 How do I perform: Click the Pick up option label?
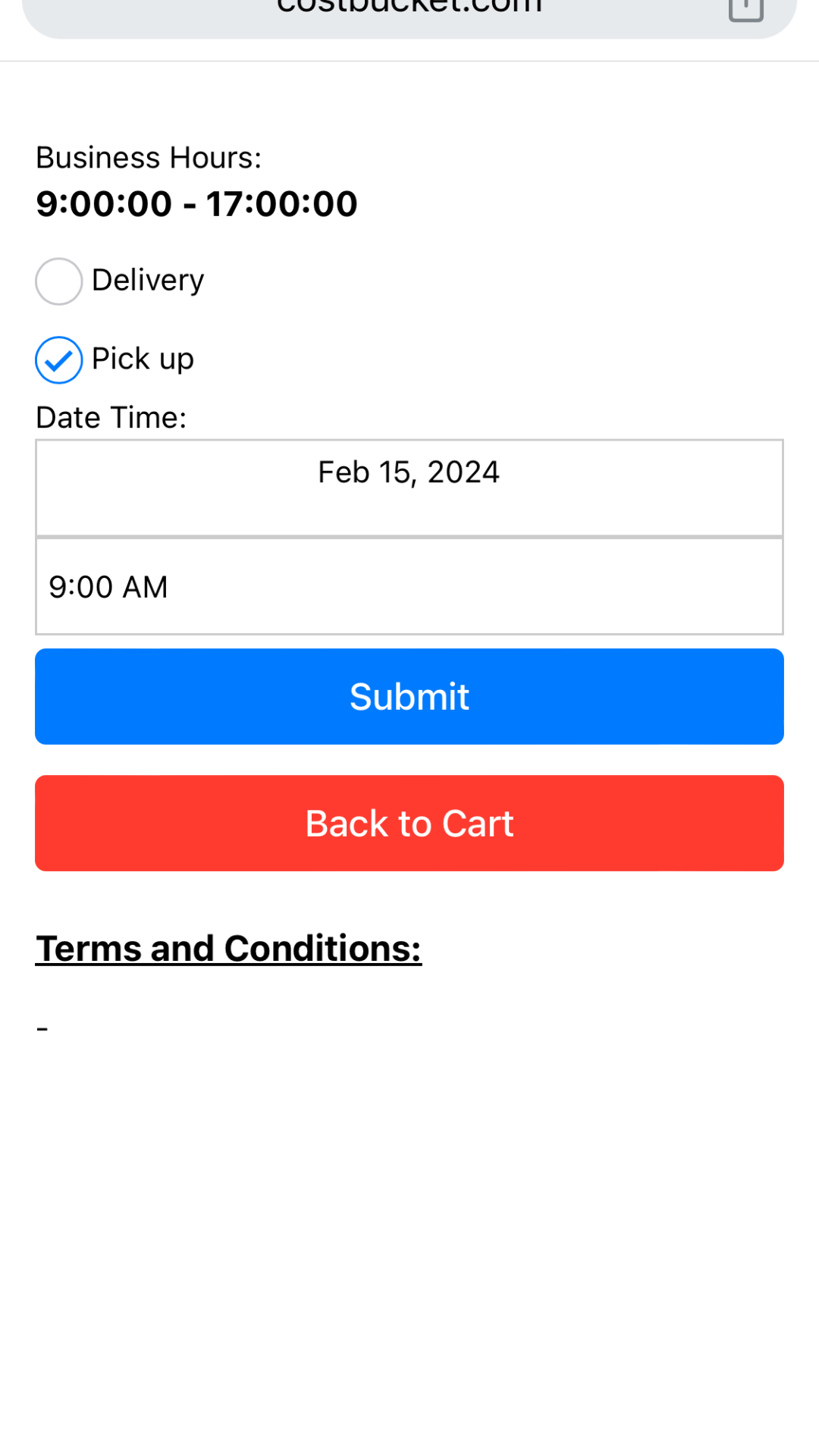pyautogui.click(x=143, y=359)
